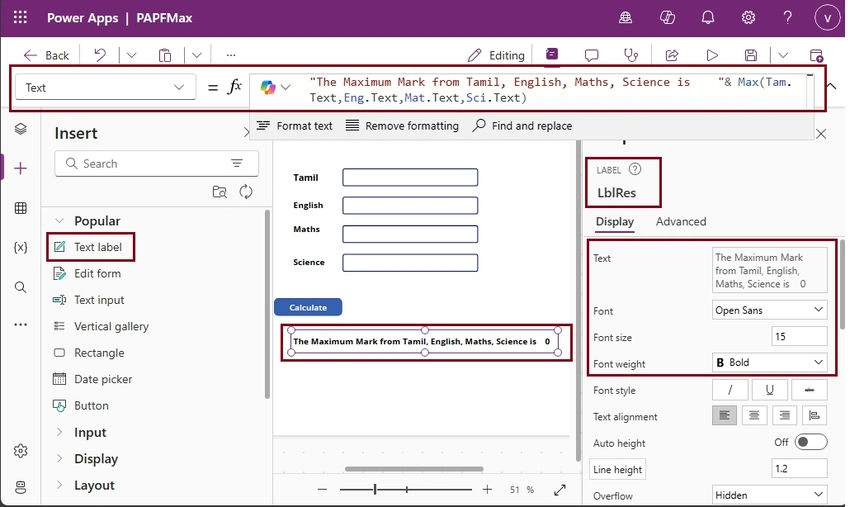Toggle italic font style
Image resolution: width=850 pixels, height=507 pixels.
730,389
